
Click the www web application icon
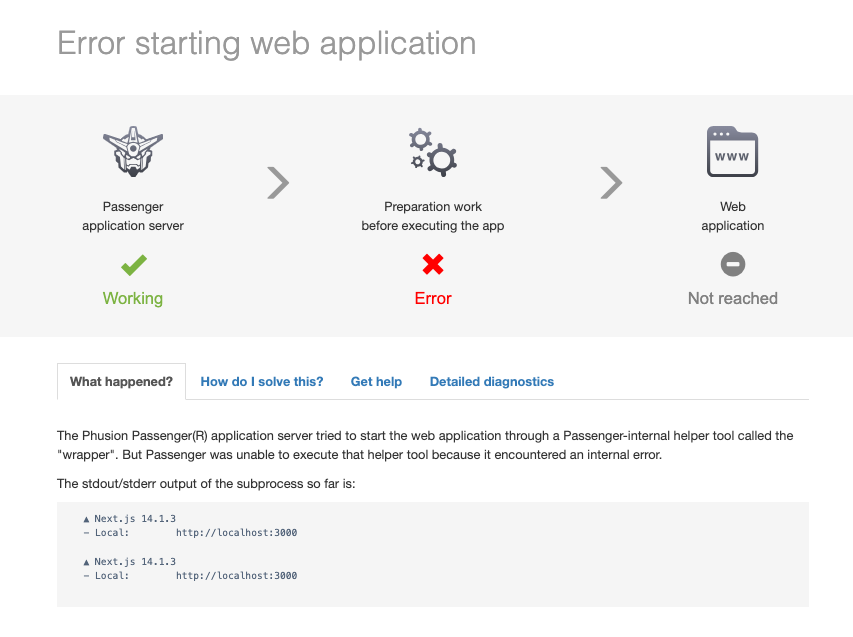point(732,152)
